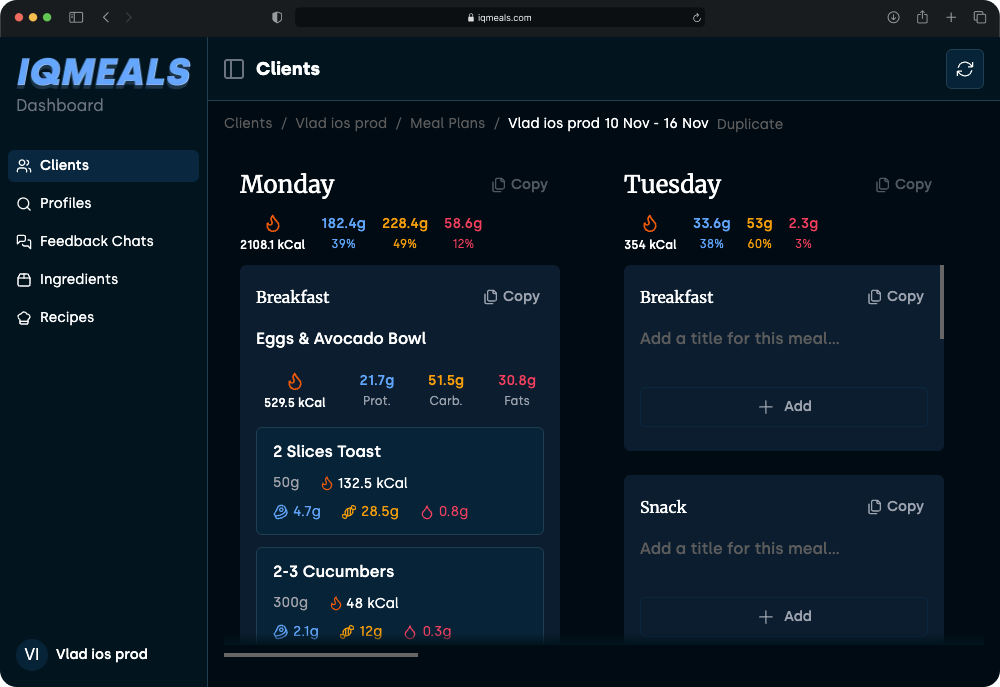Image resolution: width=1000 pixels, height=687 pixels.
Task: Toggle the panel icon beside the Clients header
Action: click(x=233, y=68)
